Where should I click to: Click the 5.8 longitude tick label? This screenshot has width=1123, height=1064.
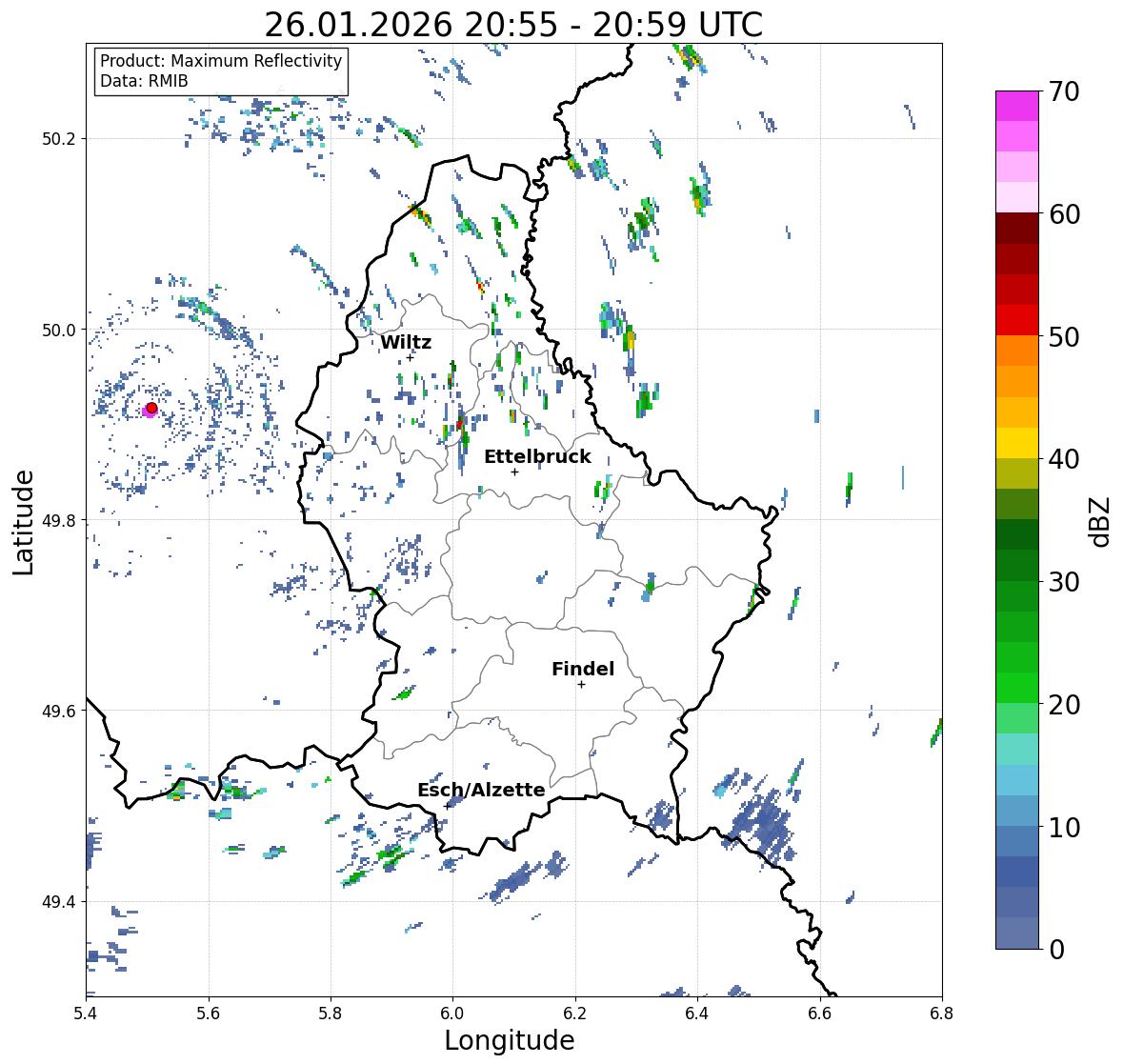coord(331,1014)
